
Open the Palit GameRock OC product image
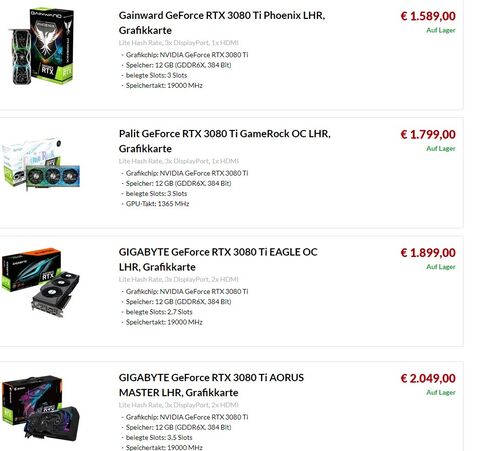click(41, 164)
